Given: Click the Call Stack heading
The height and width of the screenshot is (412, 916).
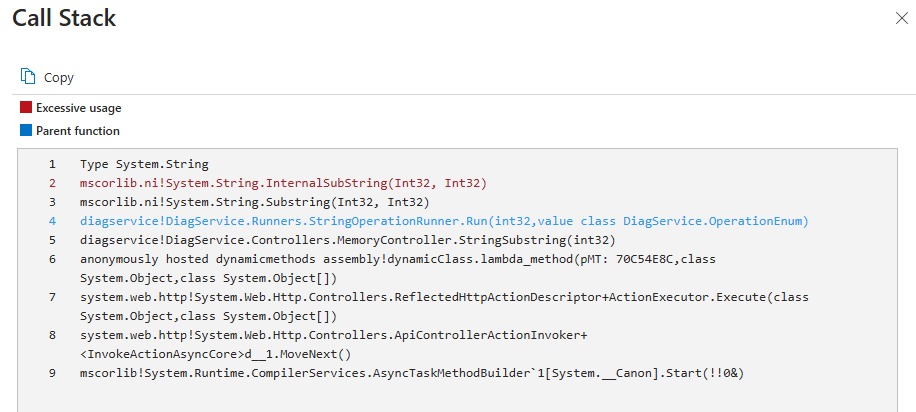Looking at the screenshot, I should tap(64, 18).
